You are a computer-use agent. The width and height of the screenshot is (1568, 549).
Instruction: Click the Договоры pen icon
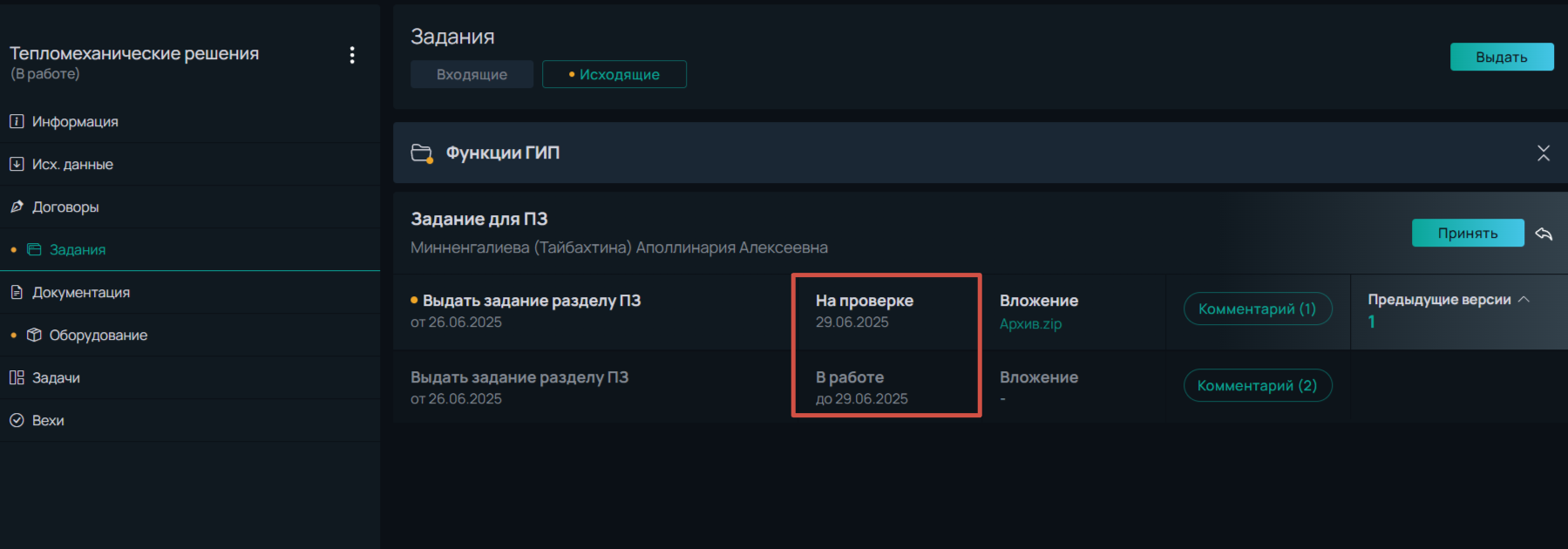17,207
